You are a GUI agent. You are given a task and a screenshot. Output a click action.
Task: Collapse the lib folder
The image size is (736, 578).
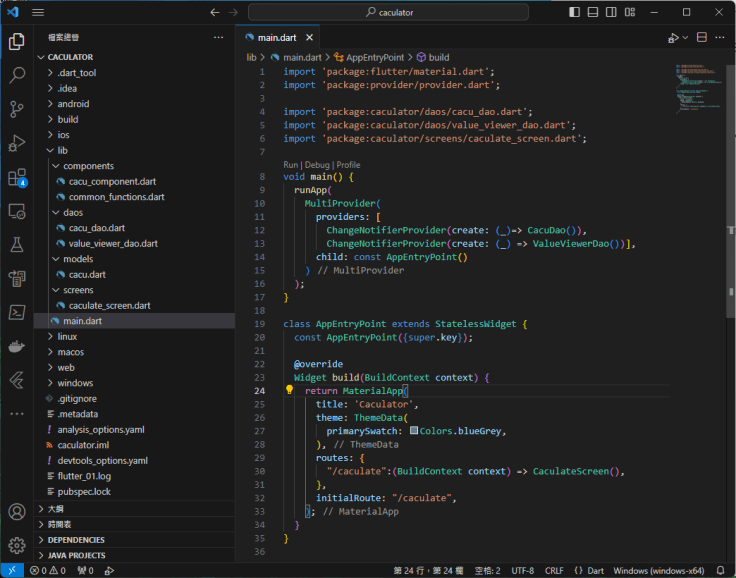point(62,150)
